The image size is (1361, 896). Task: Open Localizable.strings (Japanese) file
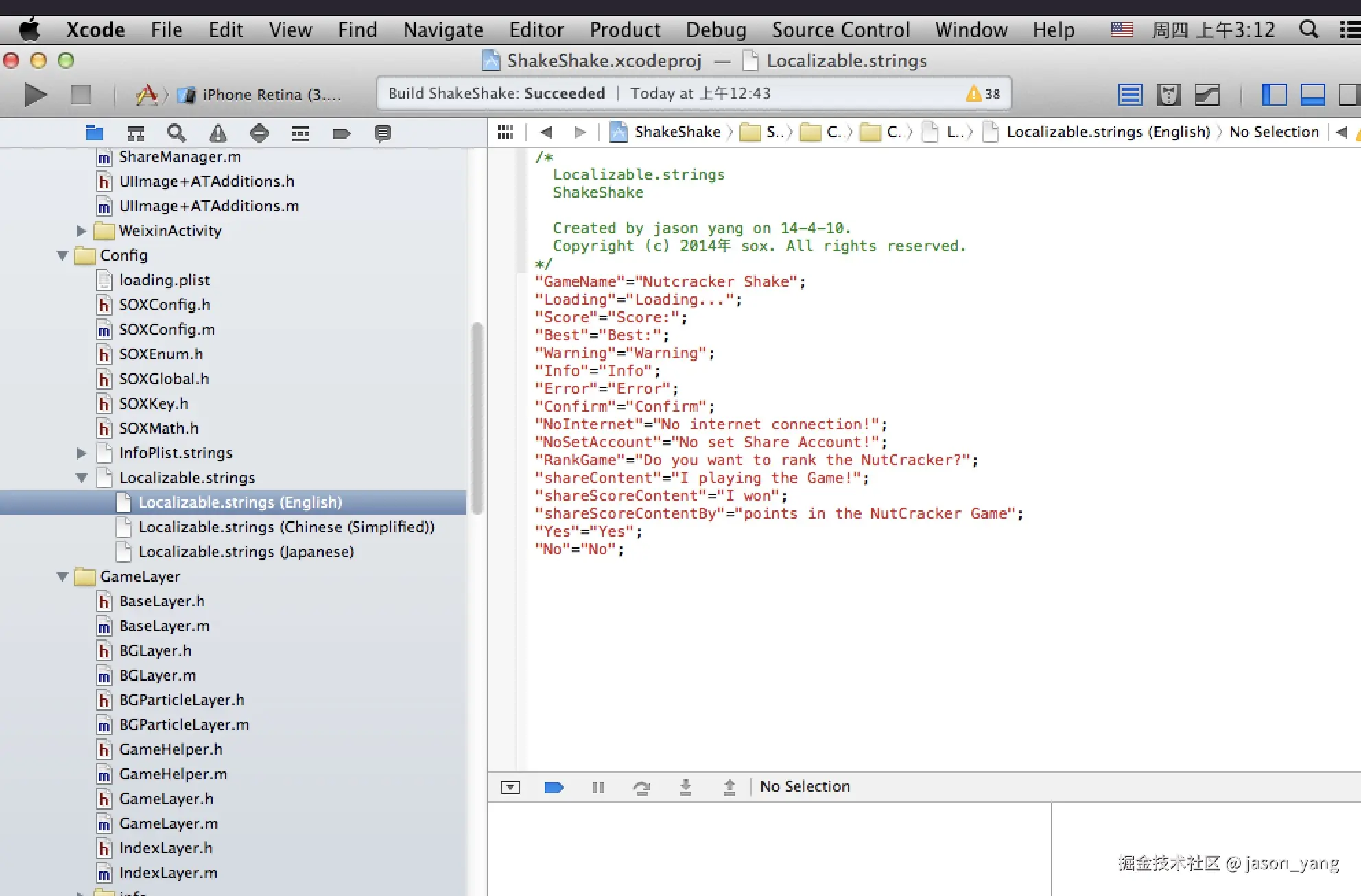tap(246, 552)
